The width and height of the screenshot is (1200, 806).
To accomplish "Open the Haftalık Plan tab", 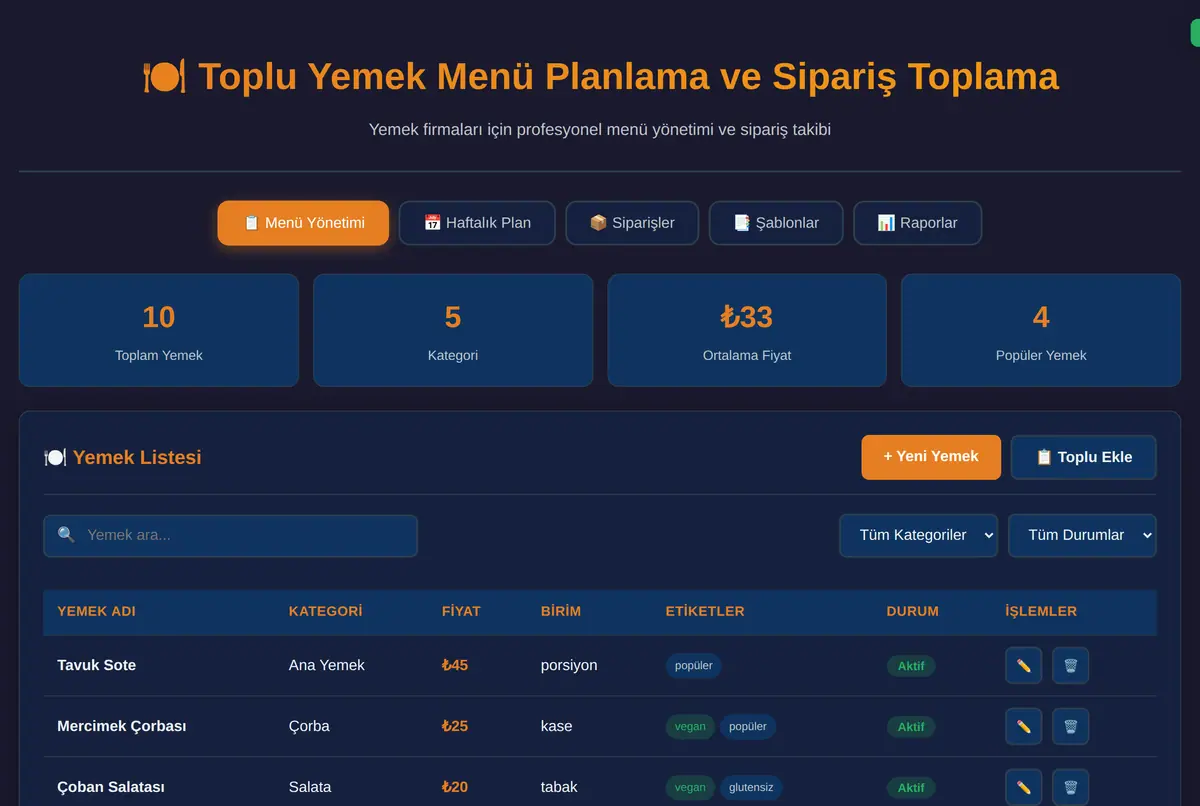I will coord(477,223).
